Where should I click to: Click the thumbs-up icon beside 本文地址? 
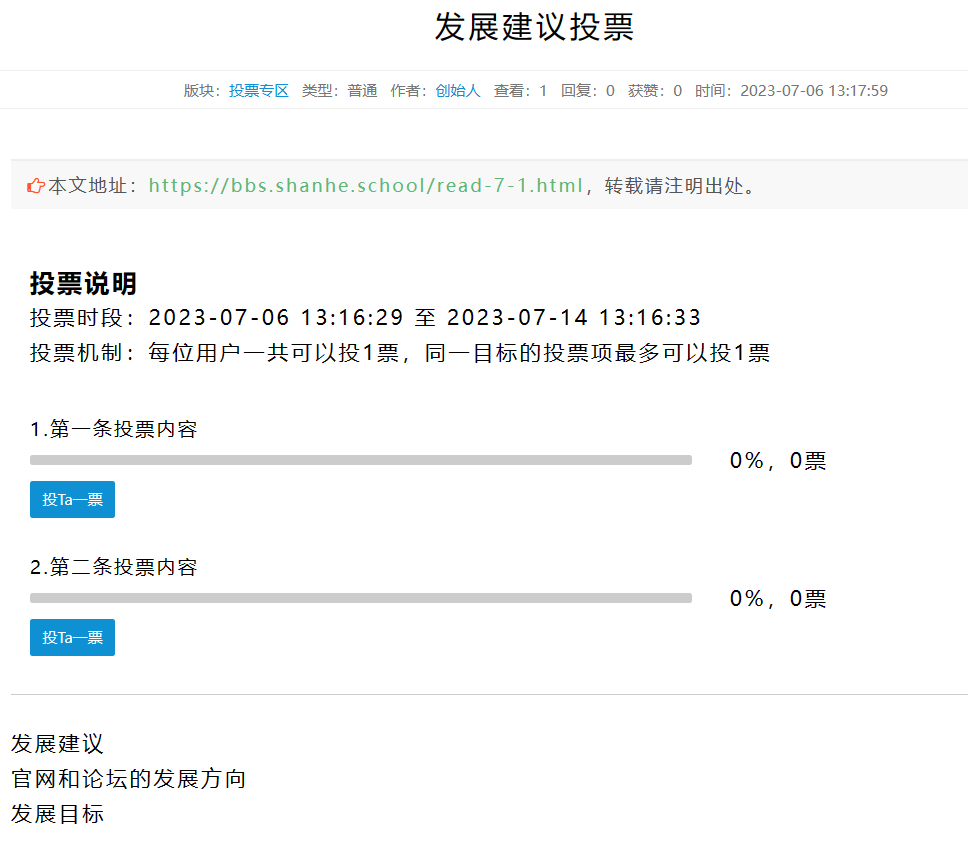36,186
